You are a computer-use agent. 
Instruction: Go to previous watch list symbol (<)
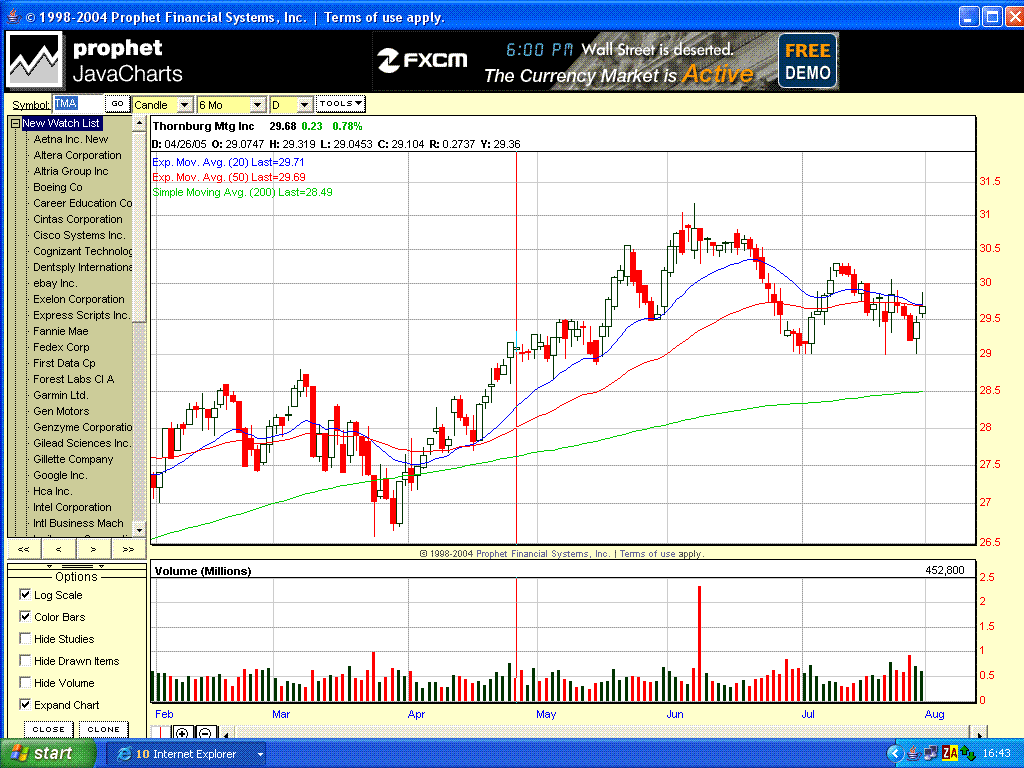(x=59, y=549)
